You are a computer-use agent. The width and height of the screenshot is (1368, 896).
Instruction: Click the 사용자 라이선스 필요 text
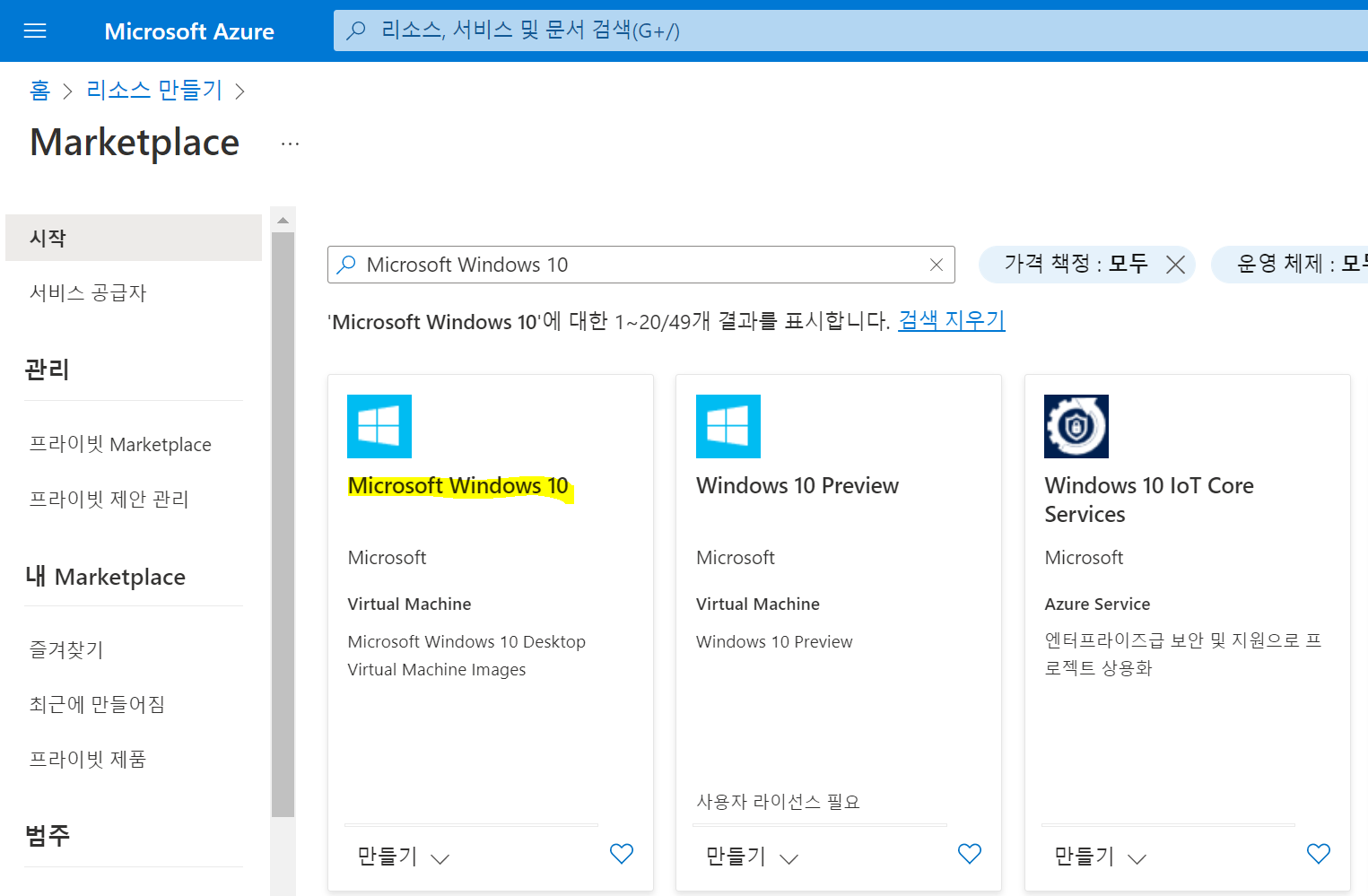tap(778, 802)
